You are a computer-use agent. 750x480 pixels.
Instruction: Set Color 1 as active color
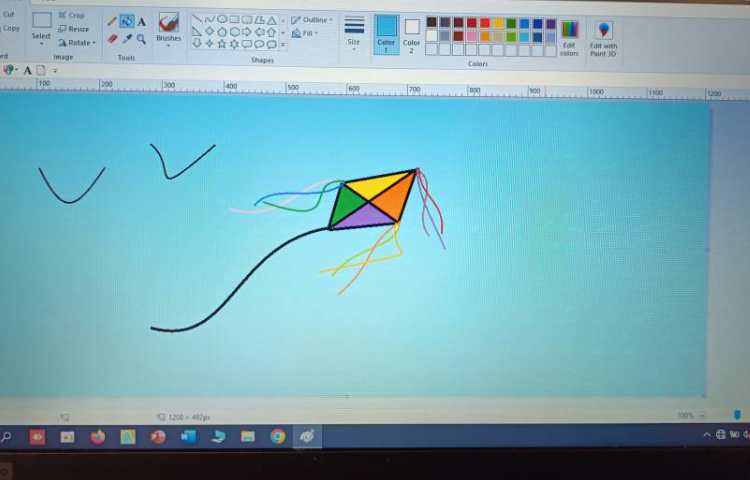(x=386, y=32)
